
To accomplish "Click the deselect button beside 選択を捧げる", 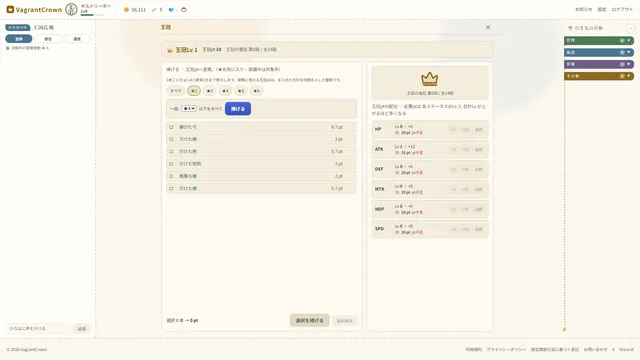I will click(x=344, y=321).
